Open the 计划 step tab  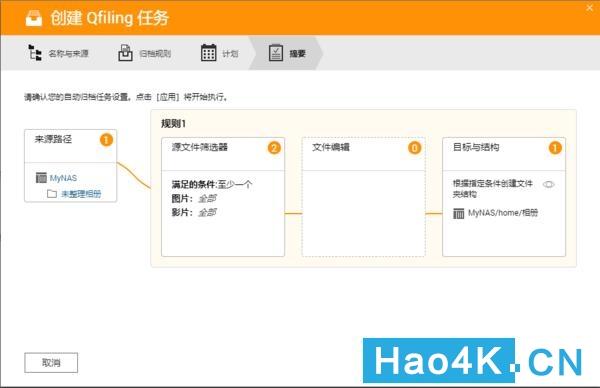click(220, 53)
